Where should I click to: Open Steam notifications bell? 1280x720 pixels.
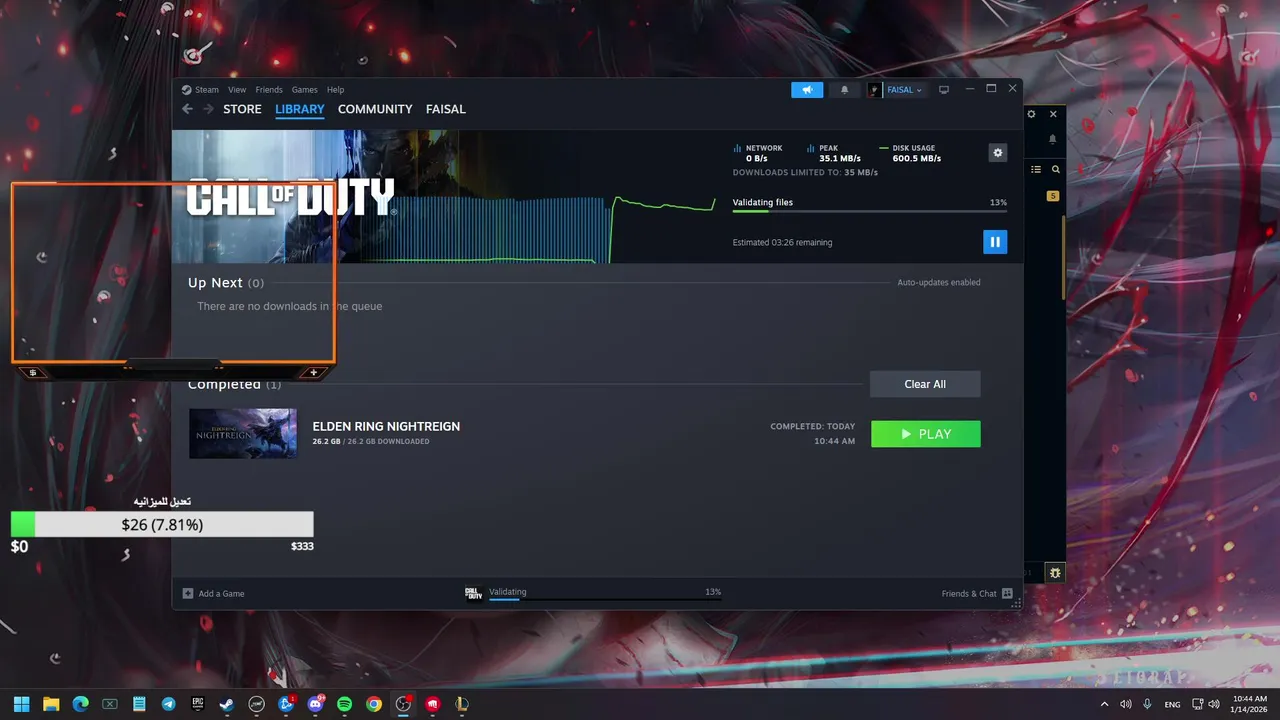(x=844, y=90)
